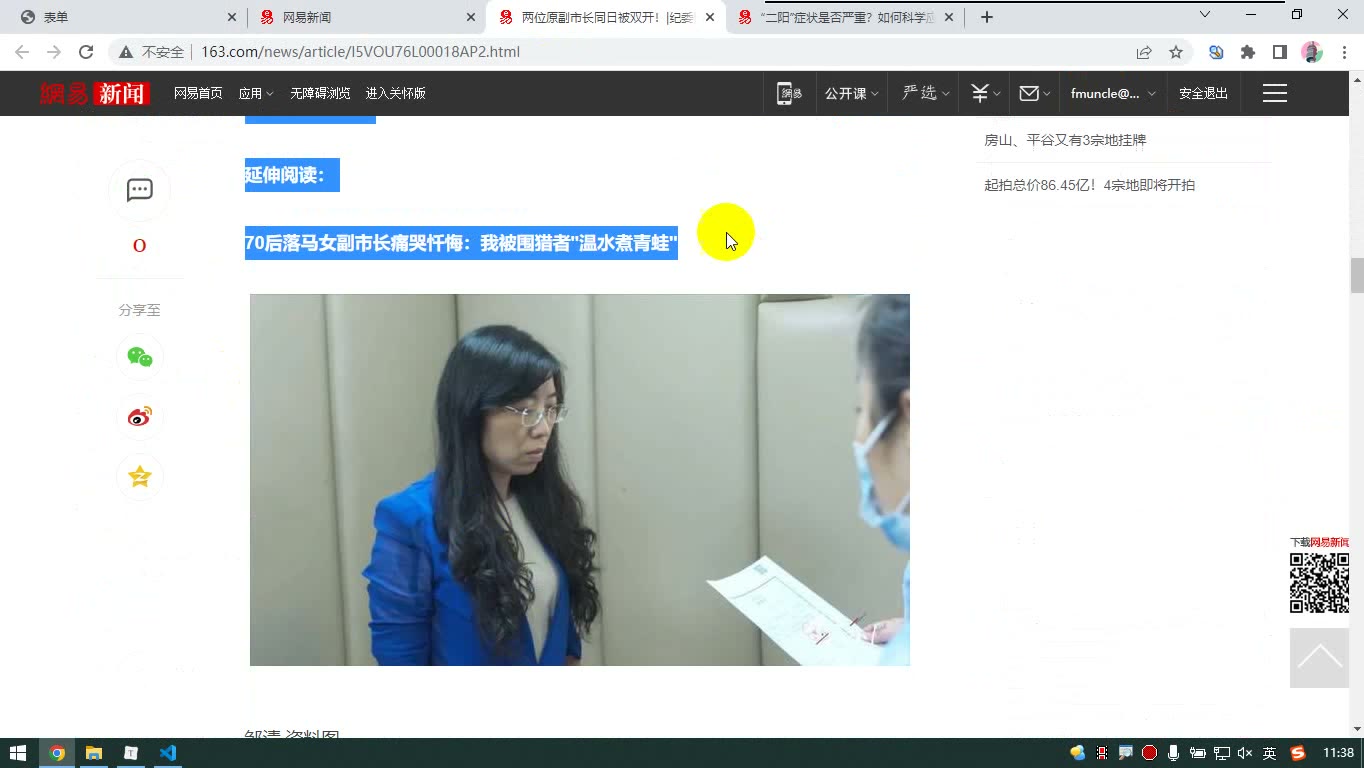Screen dimensions: 1364x768
Task: Open Chrome from the taskbar
Action: pos(57,753)
